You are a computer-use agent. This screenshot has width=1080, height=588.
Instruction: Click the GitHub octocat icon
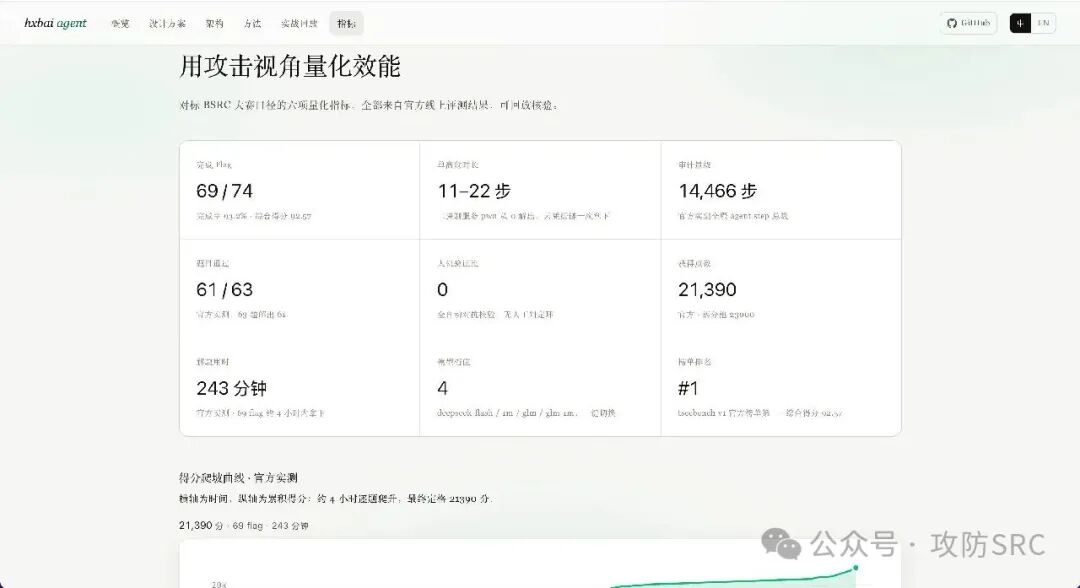click(951, 23)
